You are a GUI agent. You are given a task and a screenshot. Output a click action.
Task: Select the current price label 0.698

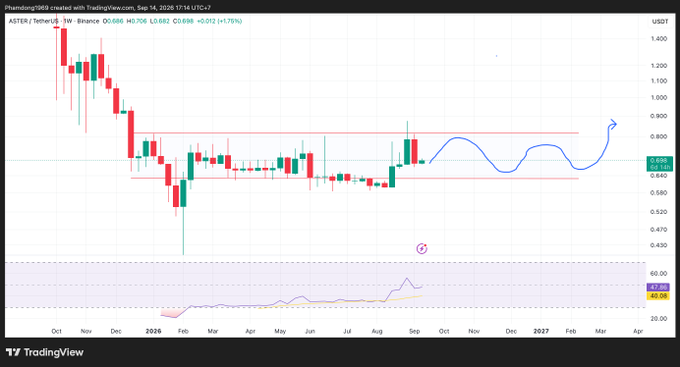(659, 161)
